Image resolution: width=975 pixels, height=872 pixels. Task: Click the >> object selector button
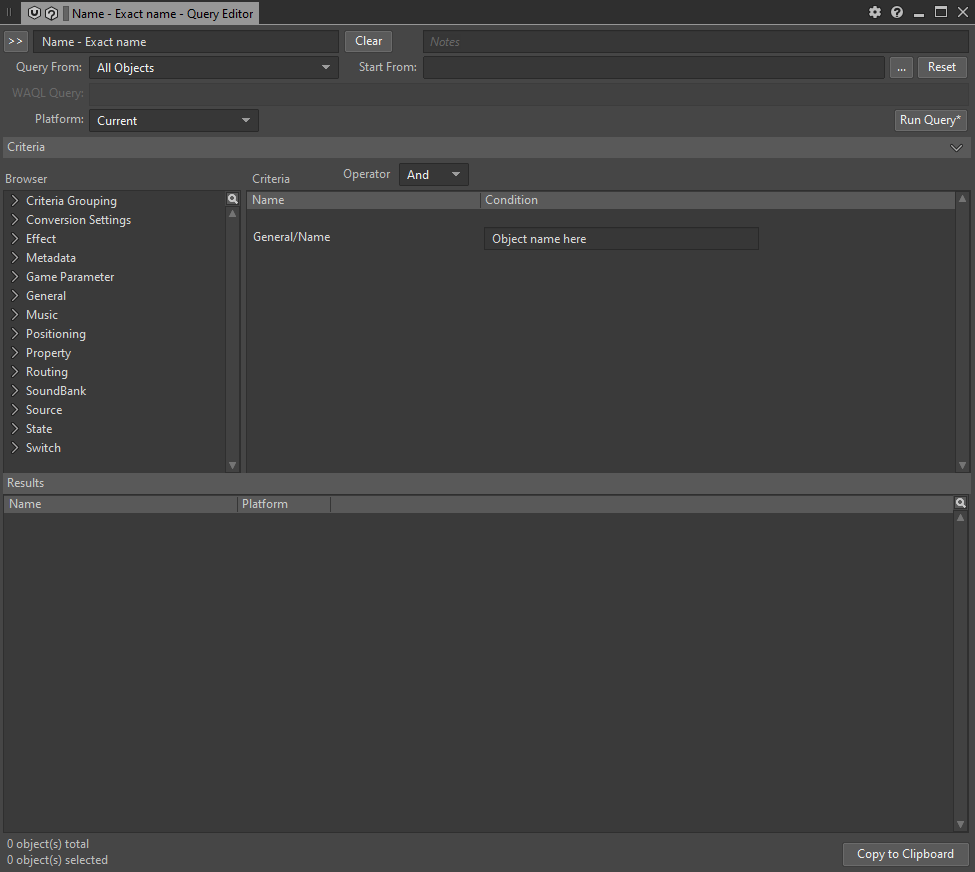[x=16, y=41]
